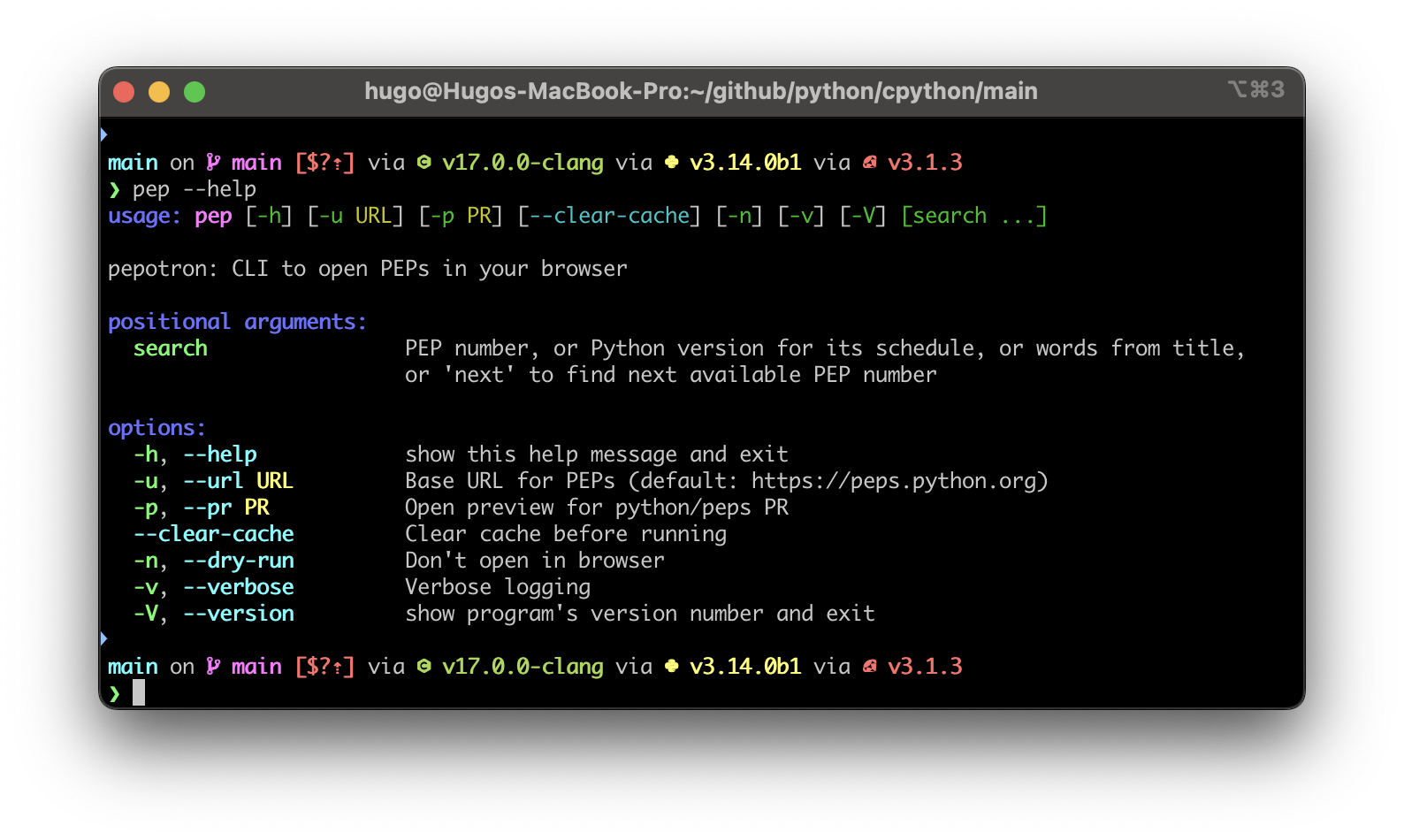The image size is (1404, 840).
Task: Click '[--clear-cache]' in the usage line
Action: click(x=609, y=216)
